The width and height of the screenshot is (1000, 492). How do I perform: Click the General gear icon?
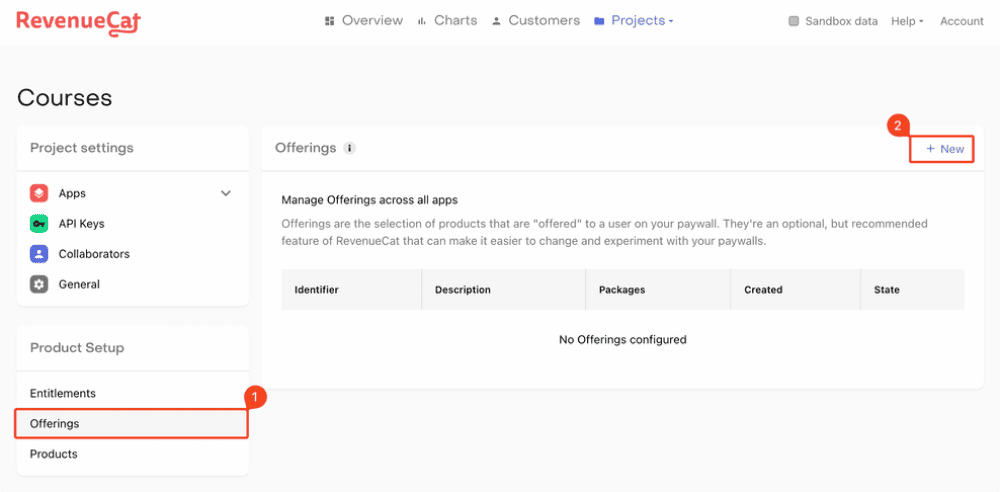click(39, 284)
